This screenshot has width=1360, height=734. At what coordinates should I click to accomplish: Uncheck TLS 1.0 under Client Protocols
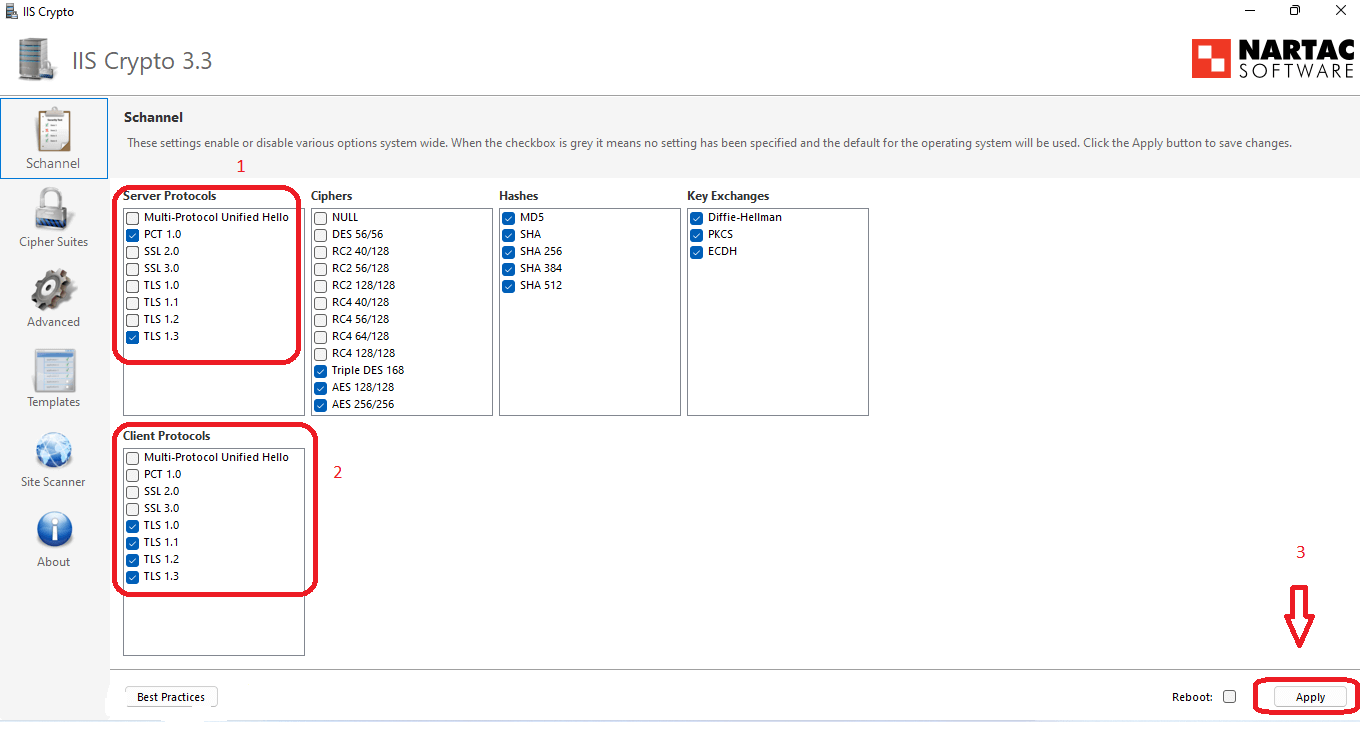133,525
